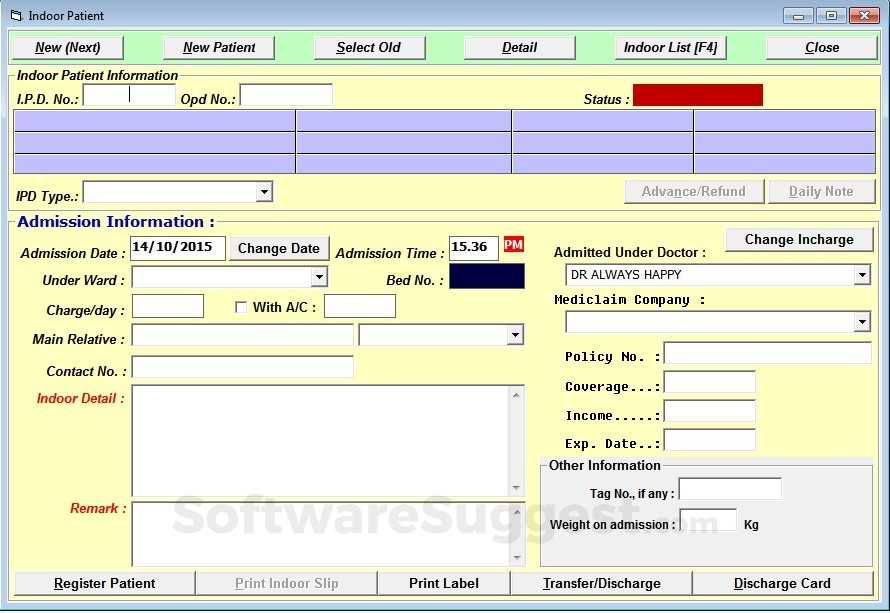This screenshot has width=890, height=613.
Task: Open the Admitted Under Doctor dropdown
Action: tap(861, 274)
